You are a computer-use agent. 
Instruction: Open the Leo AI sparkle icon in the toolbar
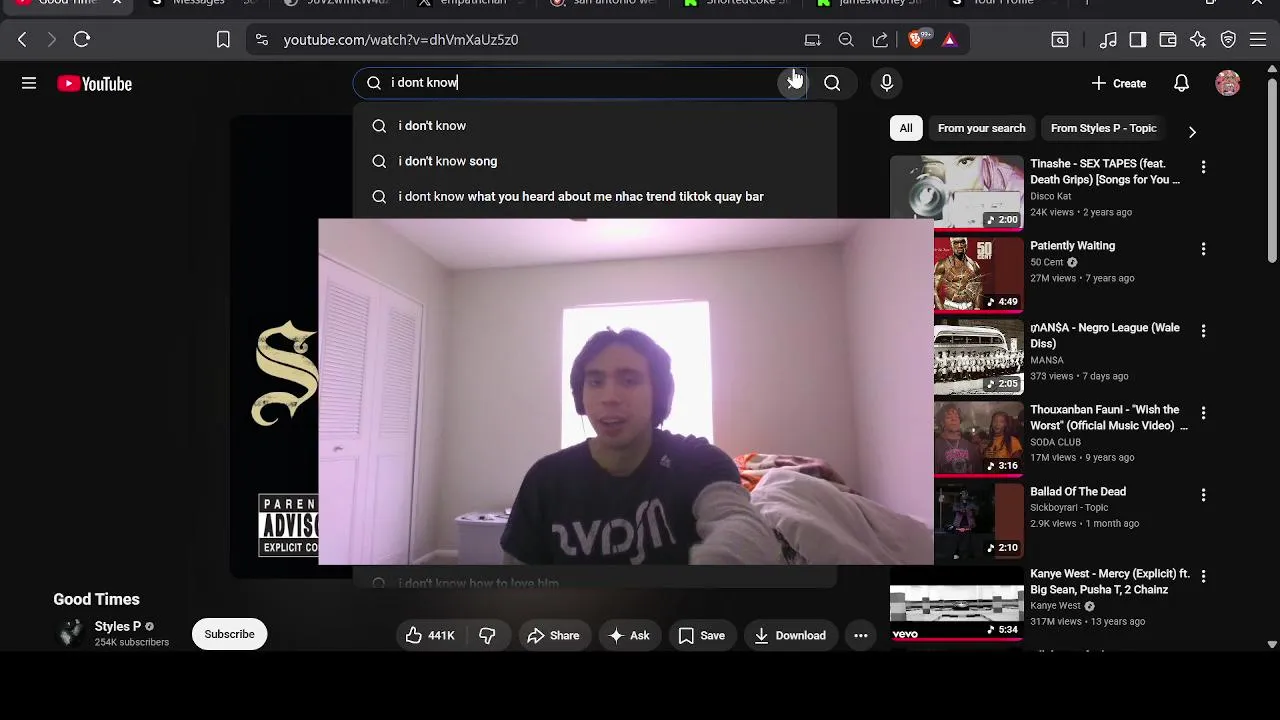coord(1198,40)
